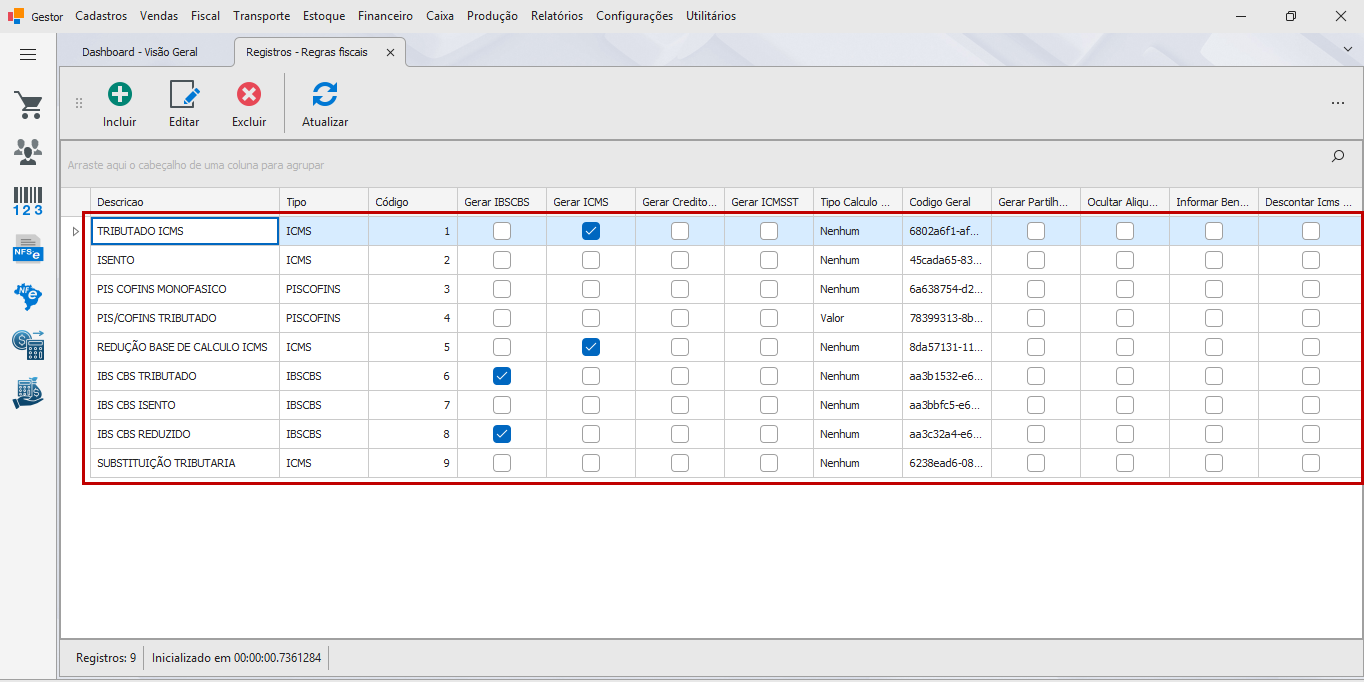
Task: Click the toolbar drag grip handle
Action: 79,103
